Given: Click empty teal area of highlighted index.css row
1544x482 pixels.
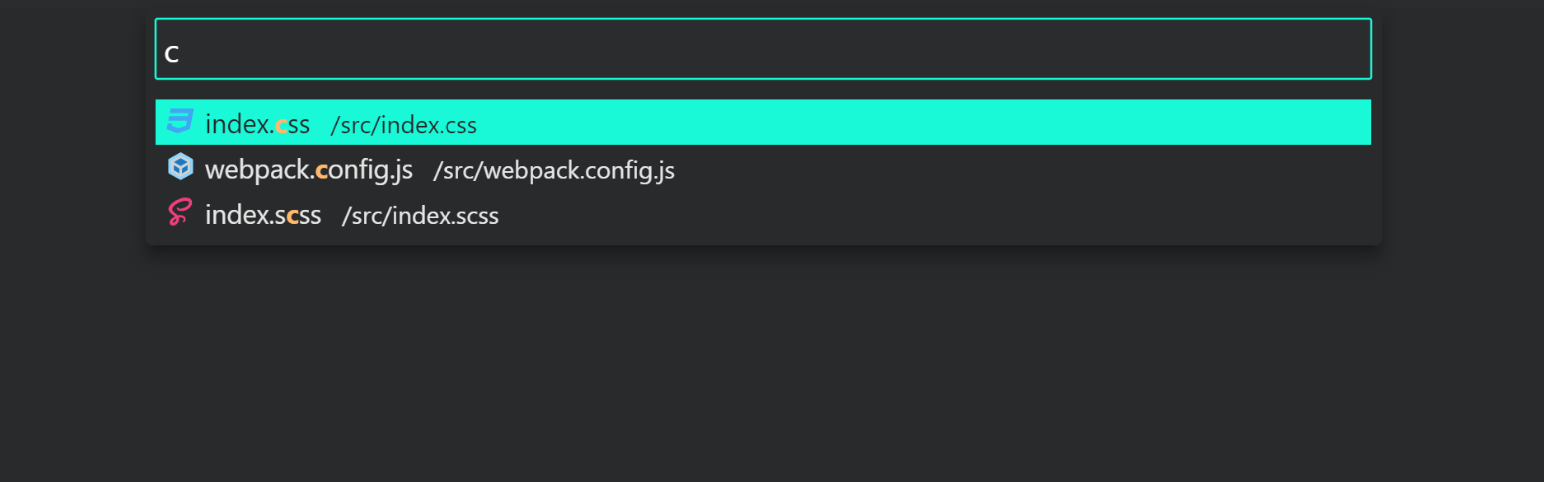Looking at the screenshot, I should pyautogui.click(x=920, y=122).
